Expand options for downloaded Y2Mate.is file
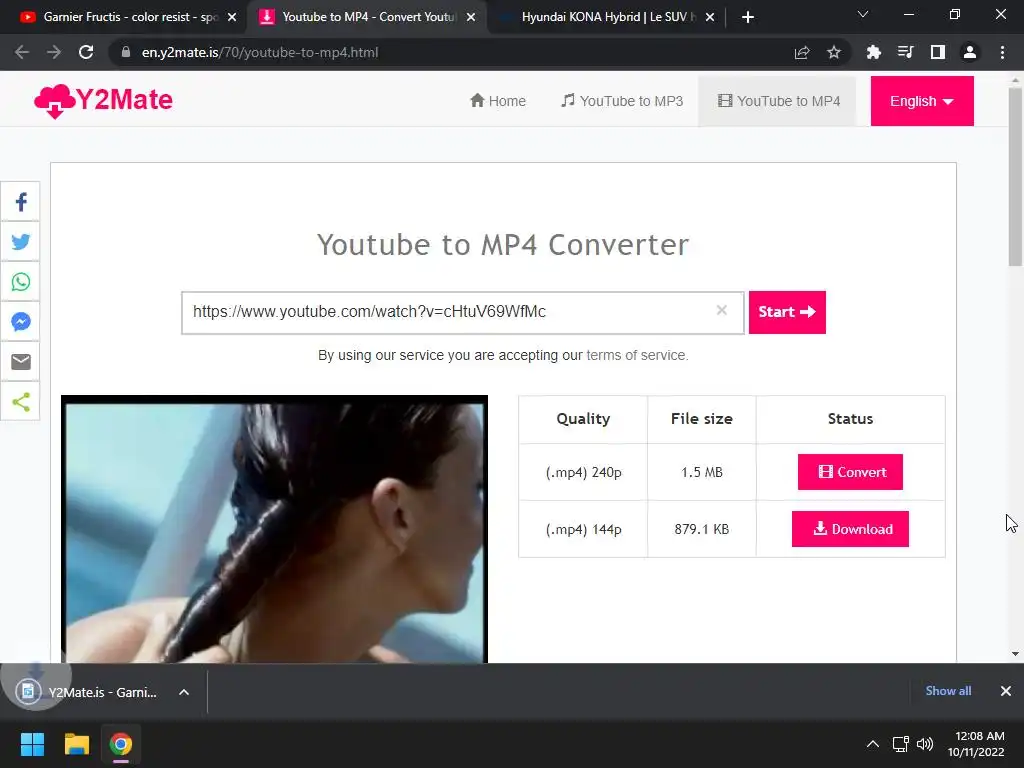This screenshot has height=768, width=1024. (184, 692)
